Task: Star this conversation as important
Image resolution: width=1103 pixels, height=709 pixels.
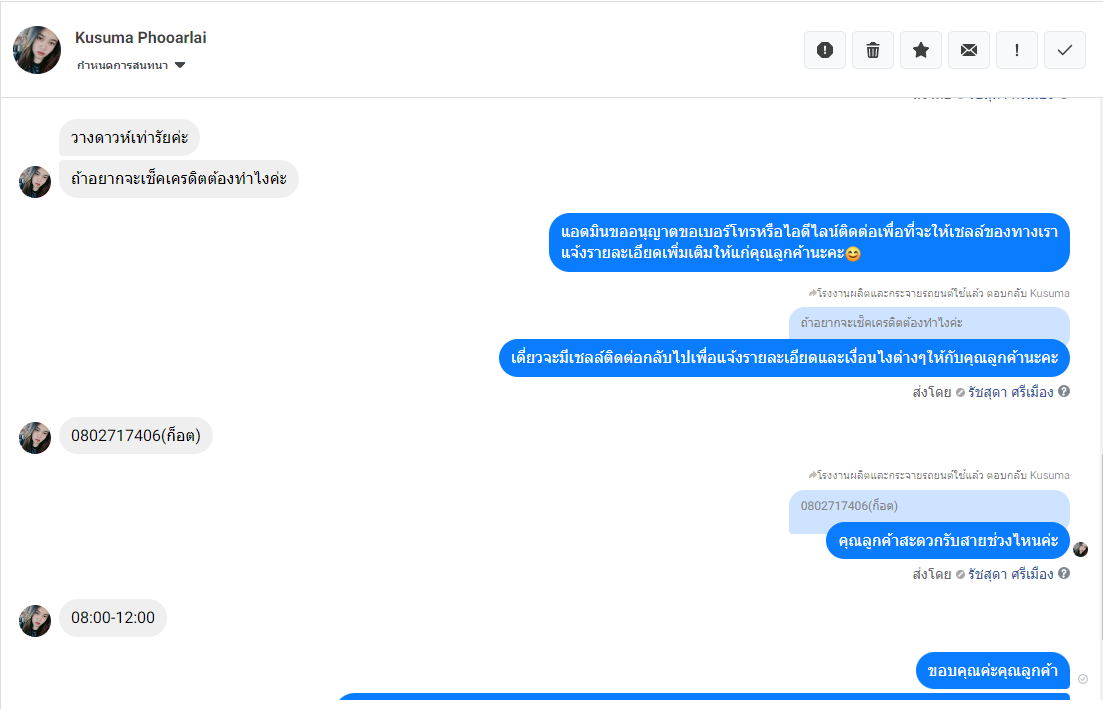Action: point(920,50)
